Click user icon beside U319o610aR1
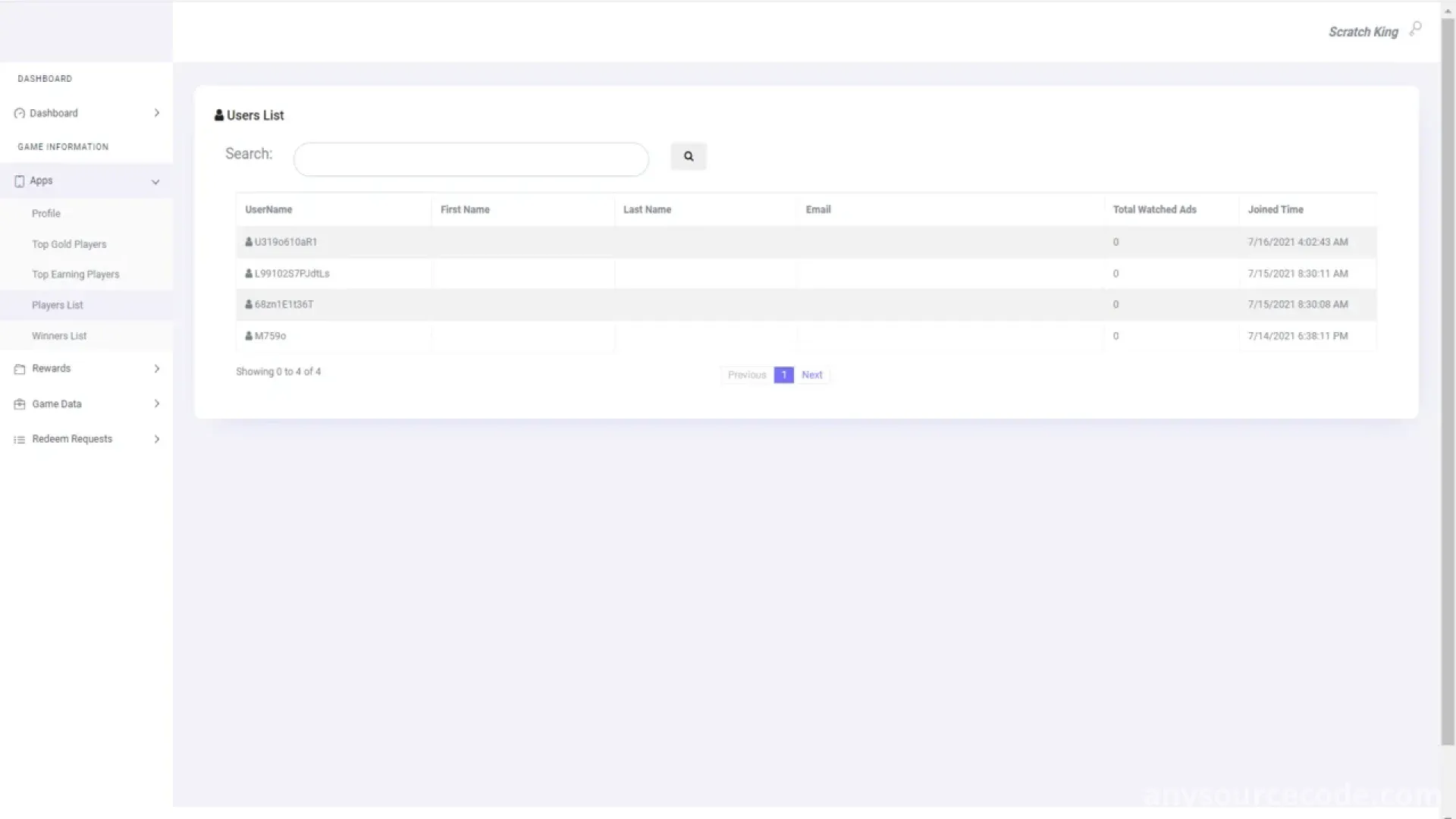Viewport: 1456px width, 819px height. tap(249, 242)
